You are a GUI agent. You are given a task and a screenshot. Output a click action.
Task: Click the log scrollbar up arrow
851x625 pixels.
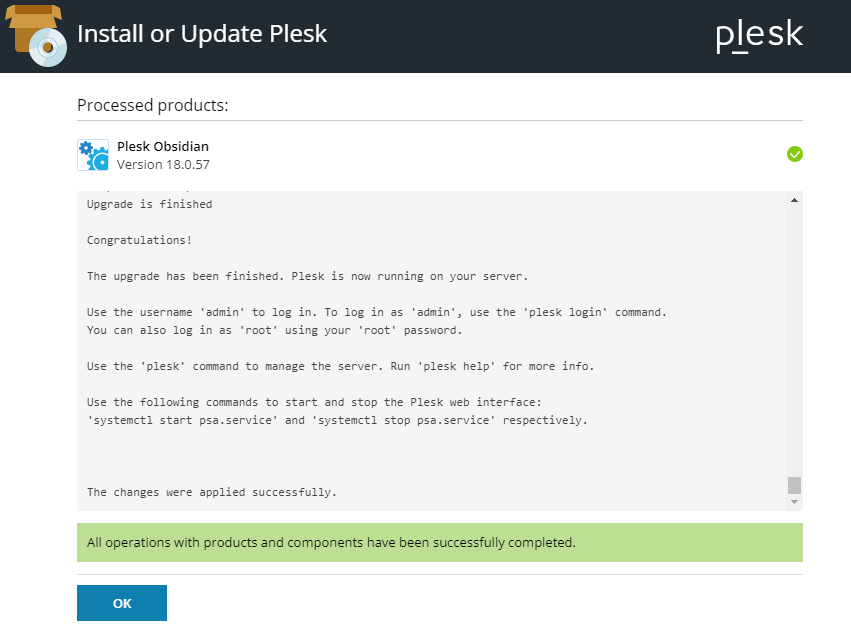pyautogui.click(x=794, y=200)
